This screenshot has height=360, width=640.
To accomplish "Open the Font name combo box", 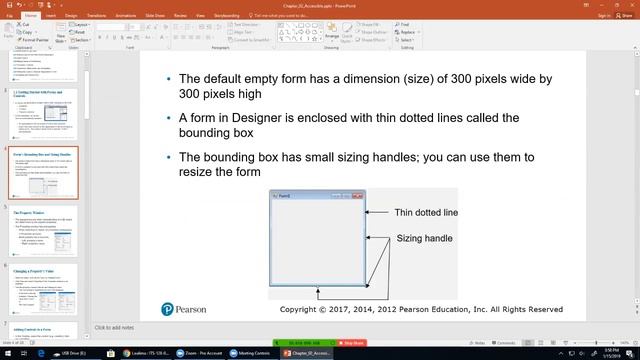I will coord(111,27).
